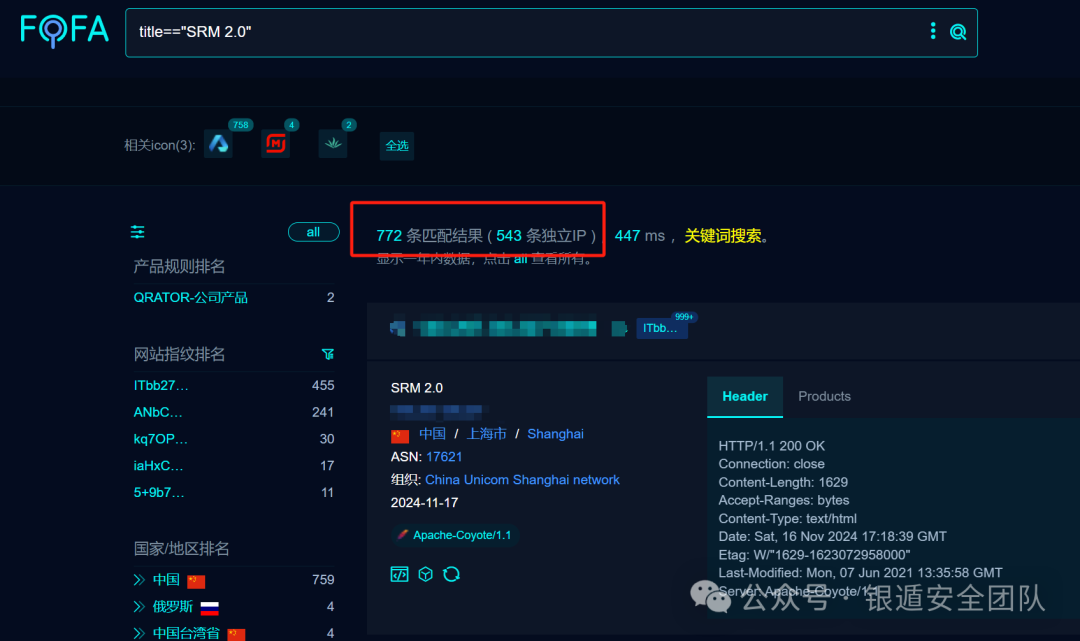1080x641 pixels.
Task: Click the 'all' link to view all data
Action: pyautogui.click(x=520, y=259)
